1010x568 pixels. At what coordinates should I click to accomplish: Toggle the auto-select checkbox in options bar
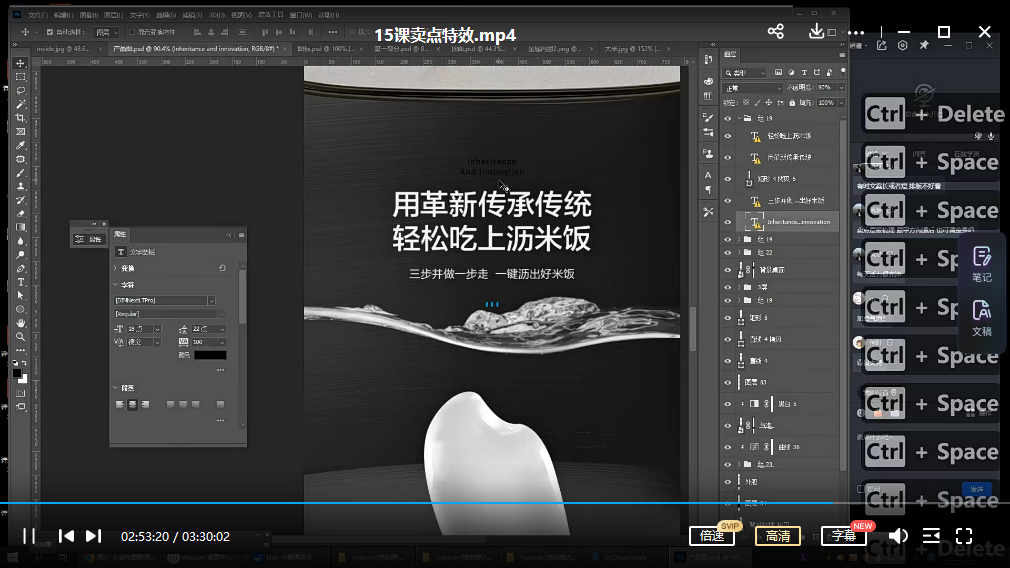[50, 32]
